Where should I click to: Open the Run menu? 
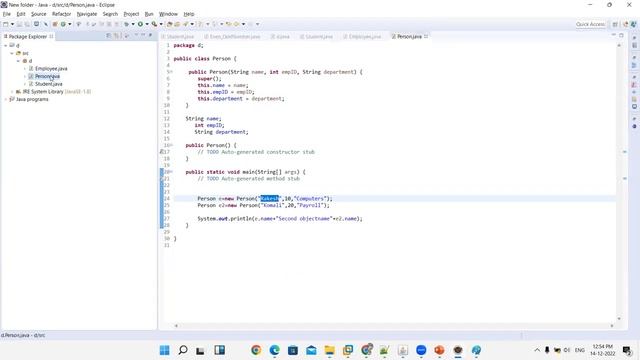click(x=149, y=14)
